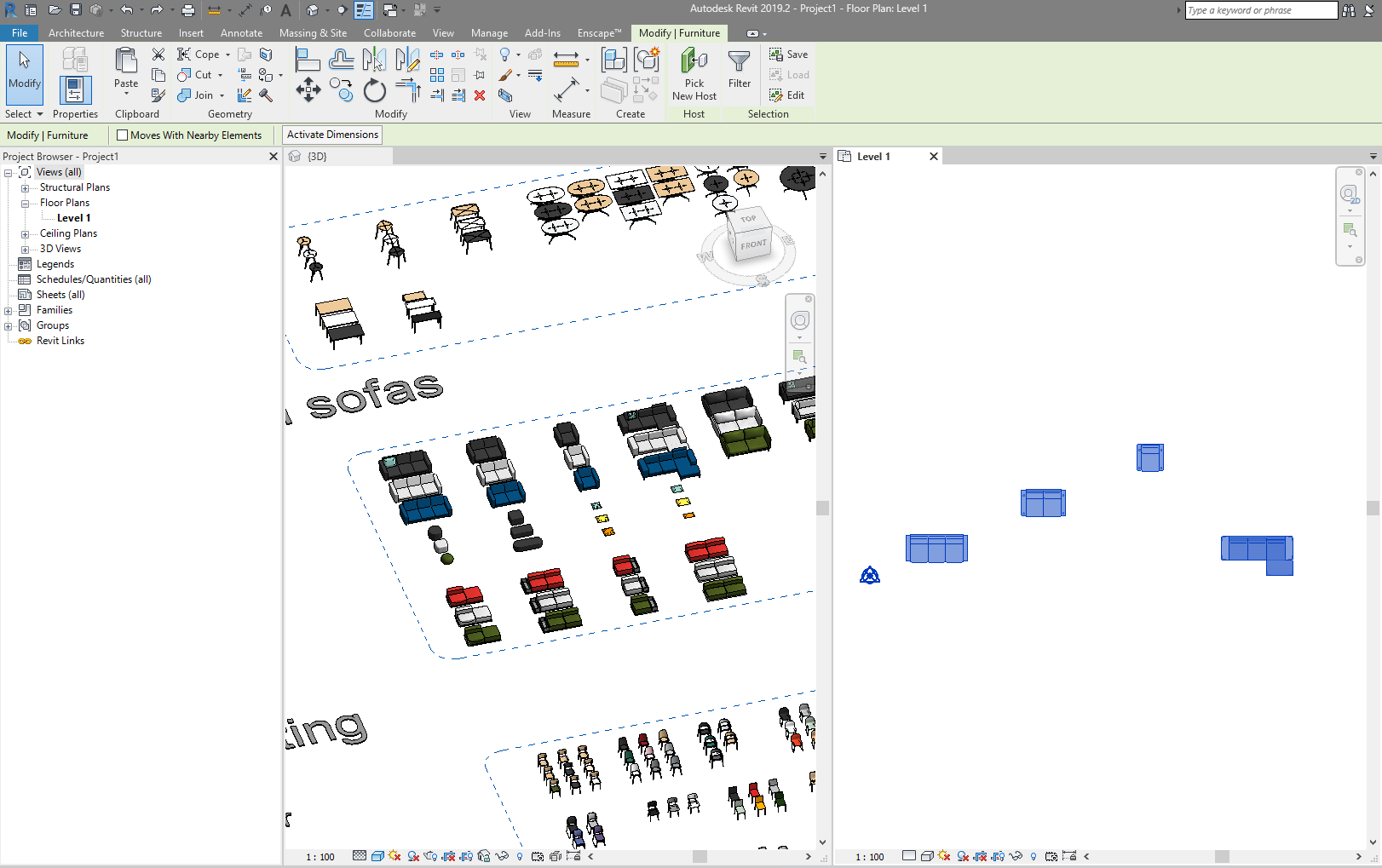Open the Collaborate ribbon tab
This screenshot has height=868, width=1382.
click(x=389, y=33)
